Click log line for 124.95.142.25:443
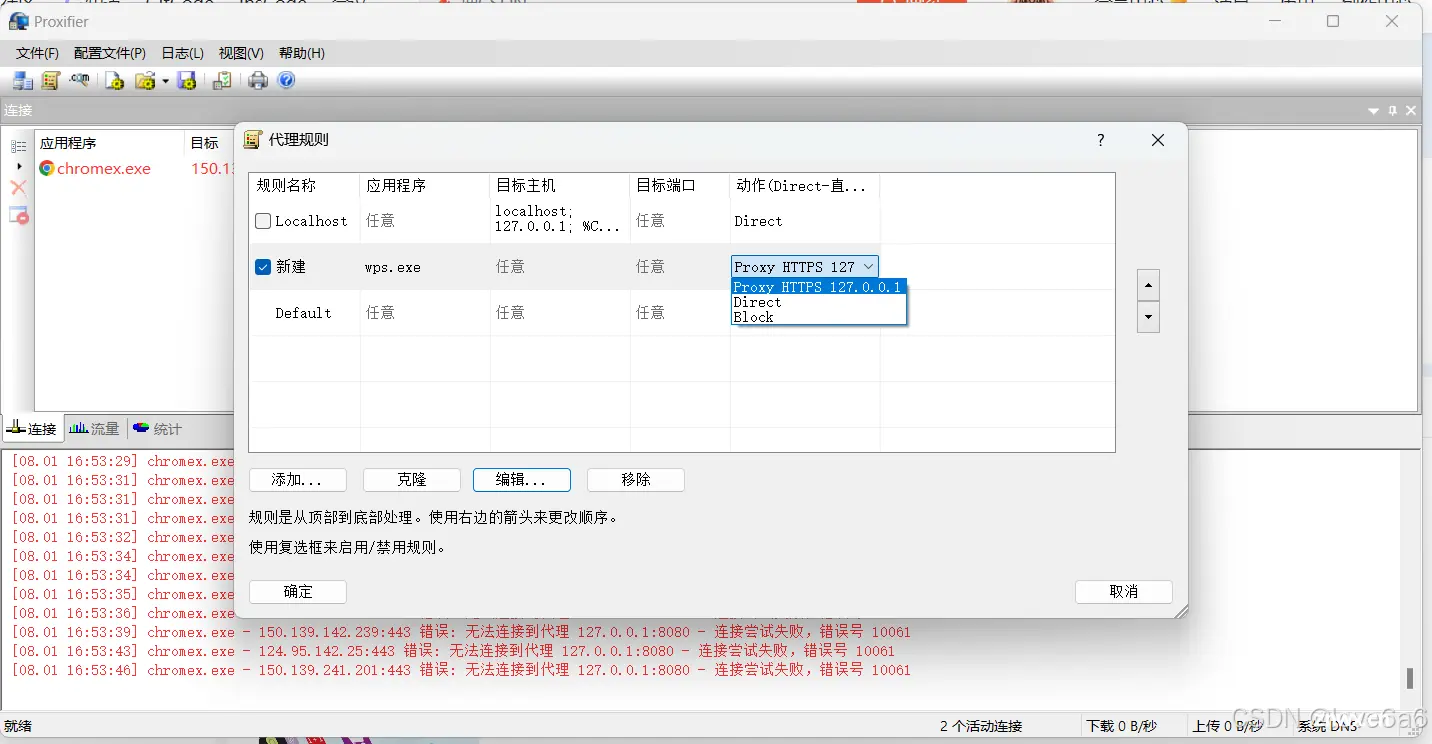The height and width of the screenshot is (744, 1432). click(x=453, y=651)
